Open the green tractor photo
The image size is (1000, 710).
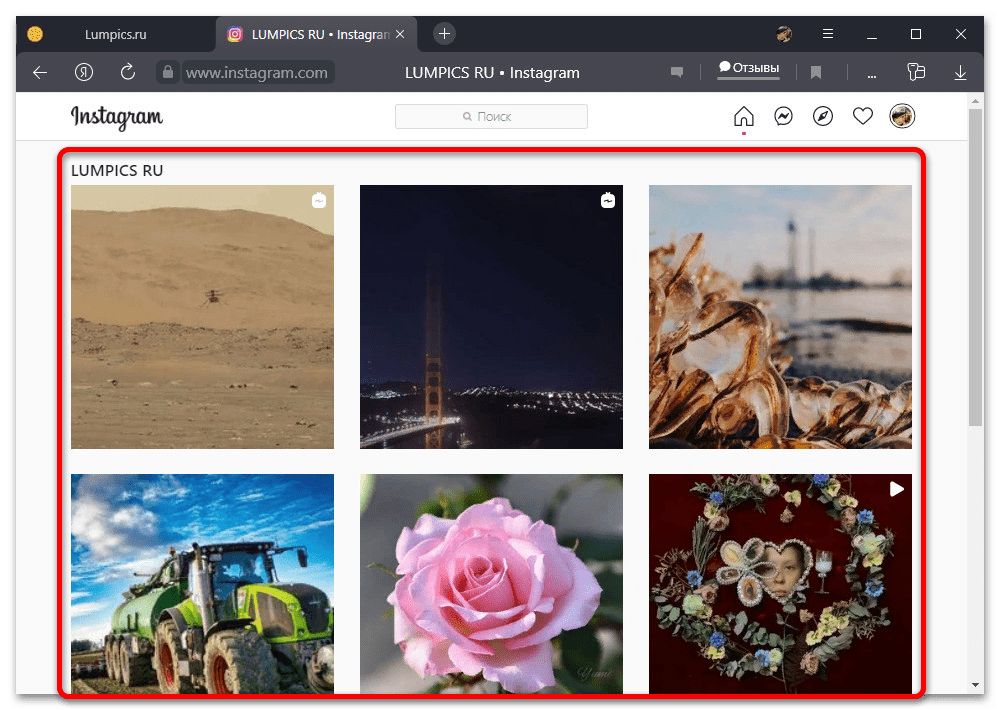[202, 583]
